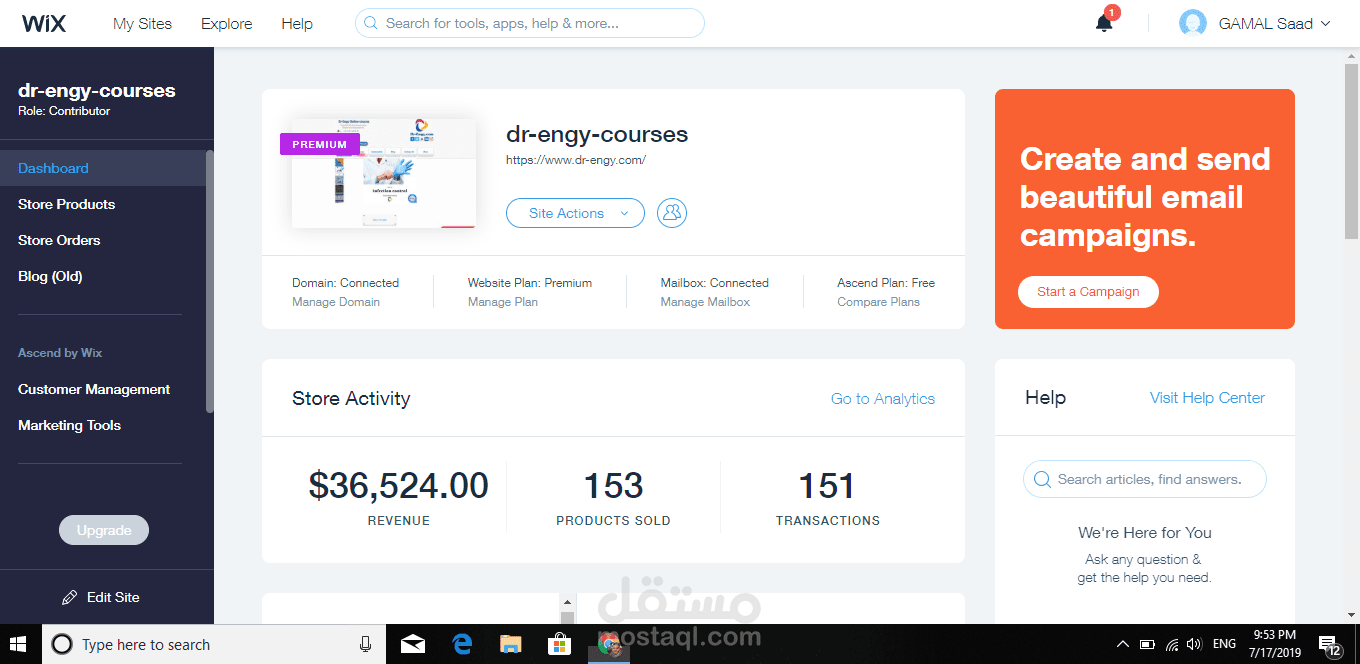Click the magnifier in Help search box
Image resolution: width=1360 pixels, height=664 pixels.
click(1042, 479)
